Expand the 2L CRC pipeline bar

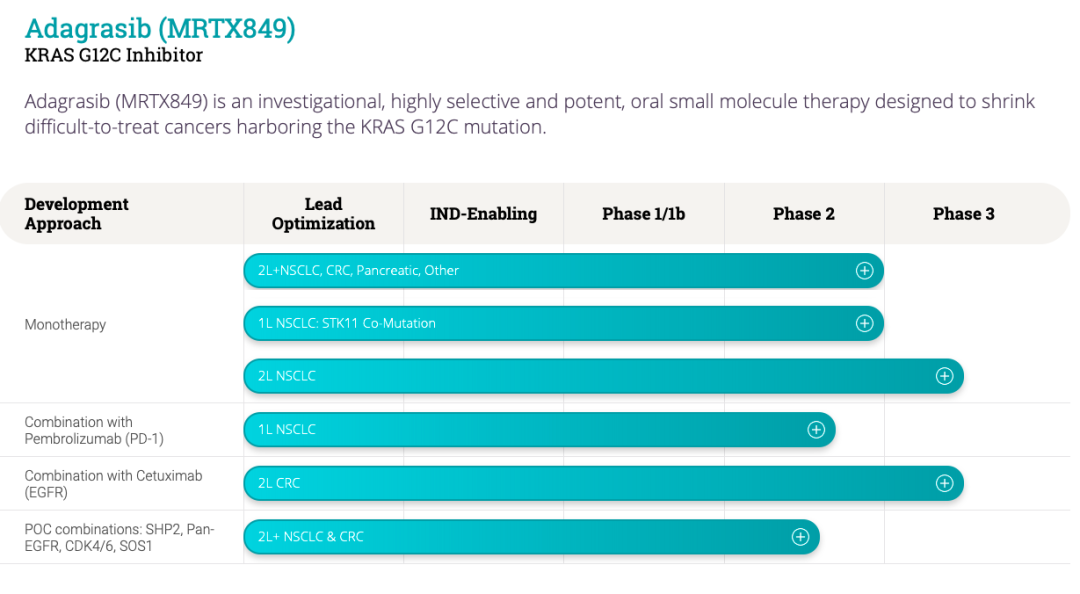pyautogui.click(x=603, y=483)
